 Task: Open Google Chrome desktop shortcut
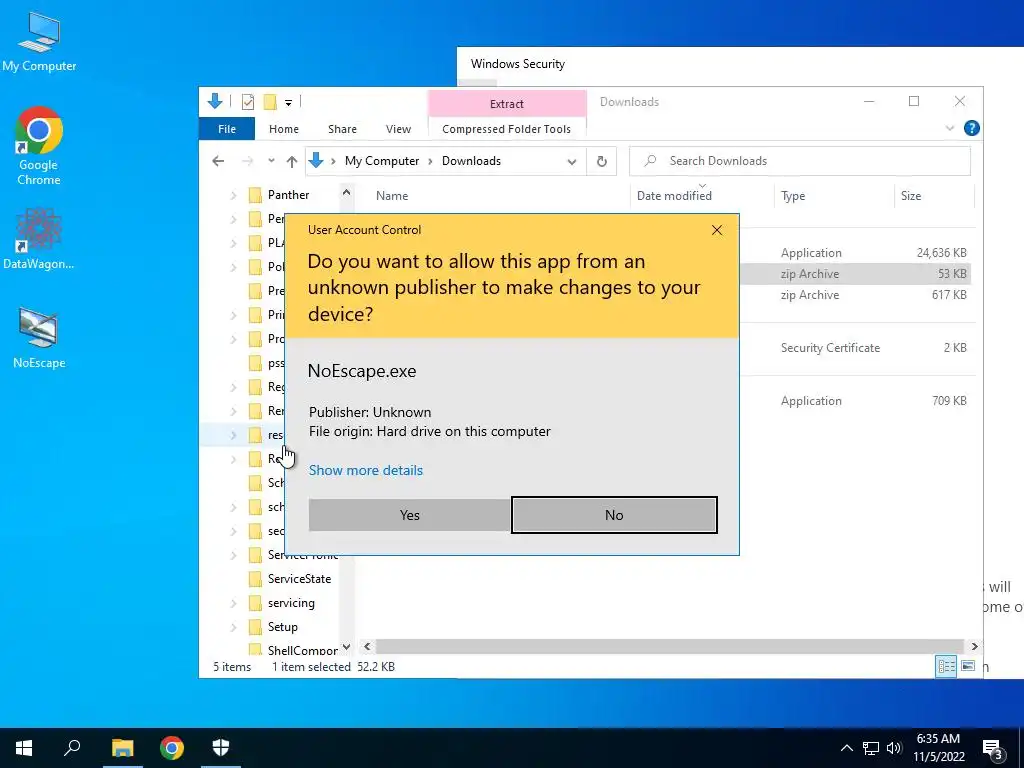(x=39, y=146)
